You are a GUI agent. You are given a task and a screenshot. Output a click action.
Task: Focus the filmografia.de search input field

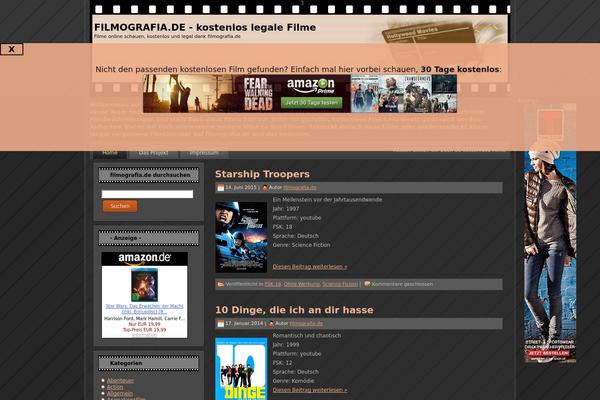(x=147, y=194)
